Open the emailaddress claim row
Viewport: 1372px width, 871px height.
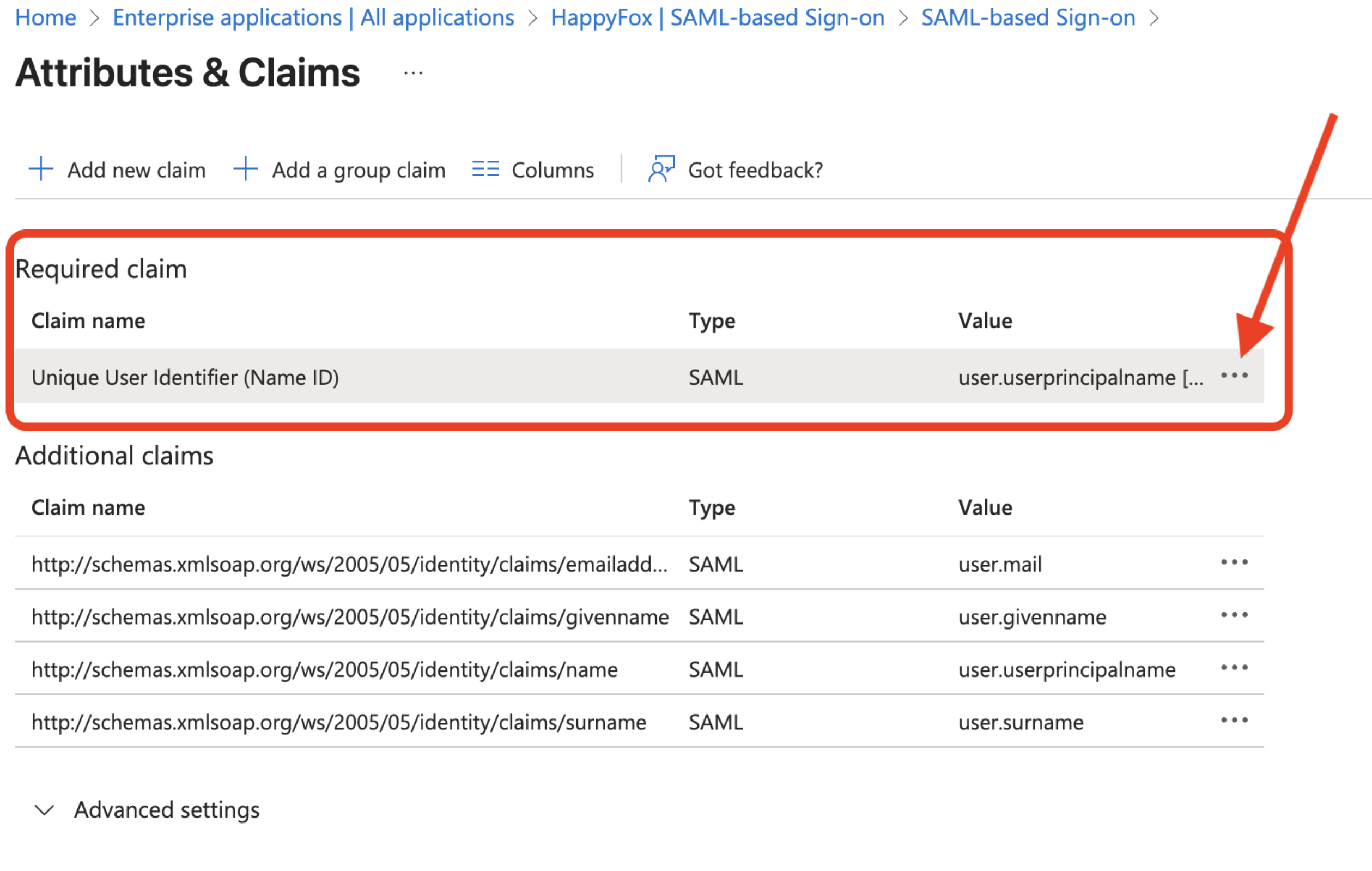pyautogui.click(x=349, y=564)
